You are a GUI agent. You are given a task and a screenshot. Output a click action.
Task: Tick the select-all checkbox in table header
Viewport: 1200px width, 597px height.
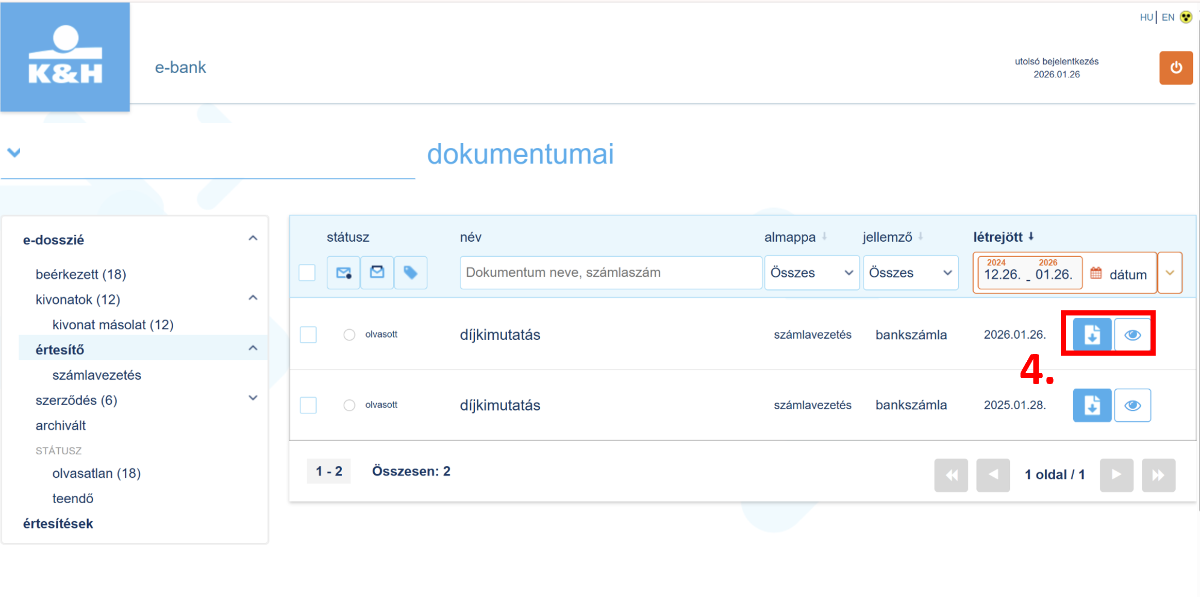click(307, 273)
